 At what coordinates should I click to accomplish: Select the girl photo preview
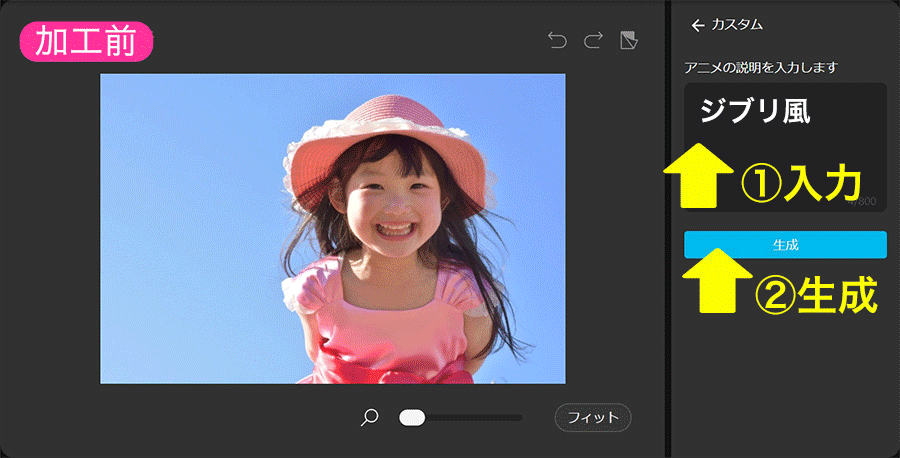pyautogui.click(x=333, y=228)
